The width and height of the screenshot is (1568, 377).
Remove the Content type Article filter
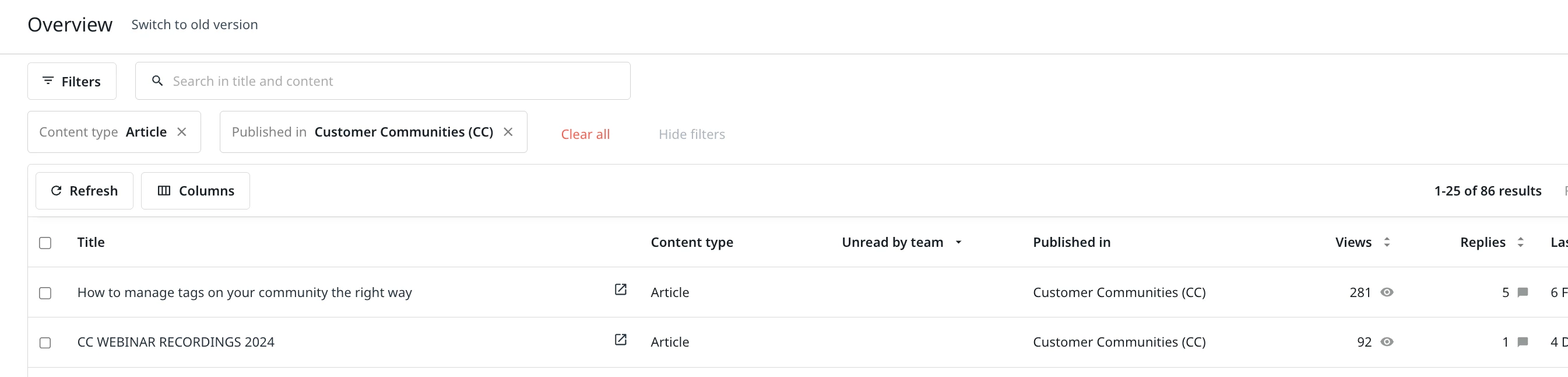click(181, 131)
